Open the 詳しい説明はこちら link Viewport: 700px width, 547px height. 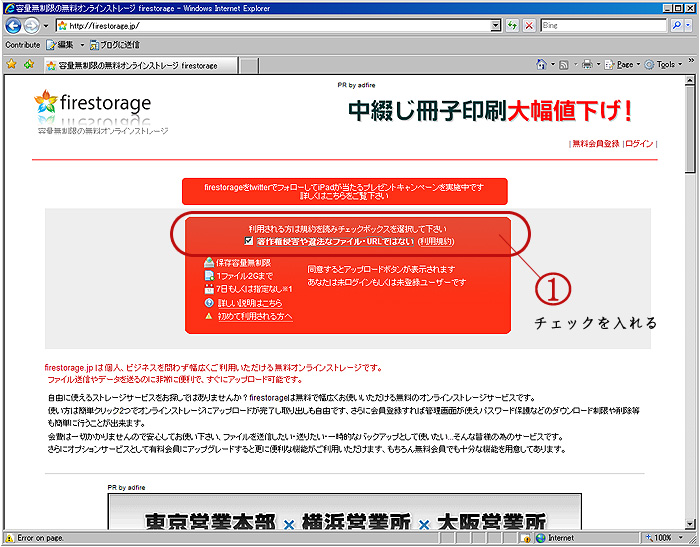click(250, 303)
